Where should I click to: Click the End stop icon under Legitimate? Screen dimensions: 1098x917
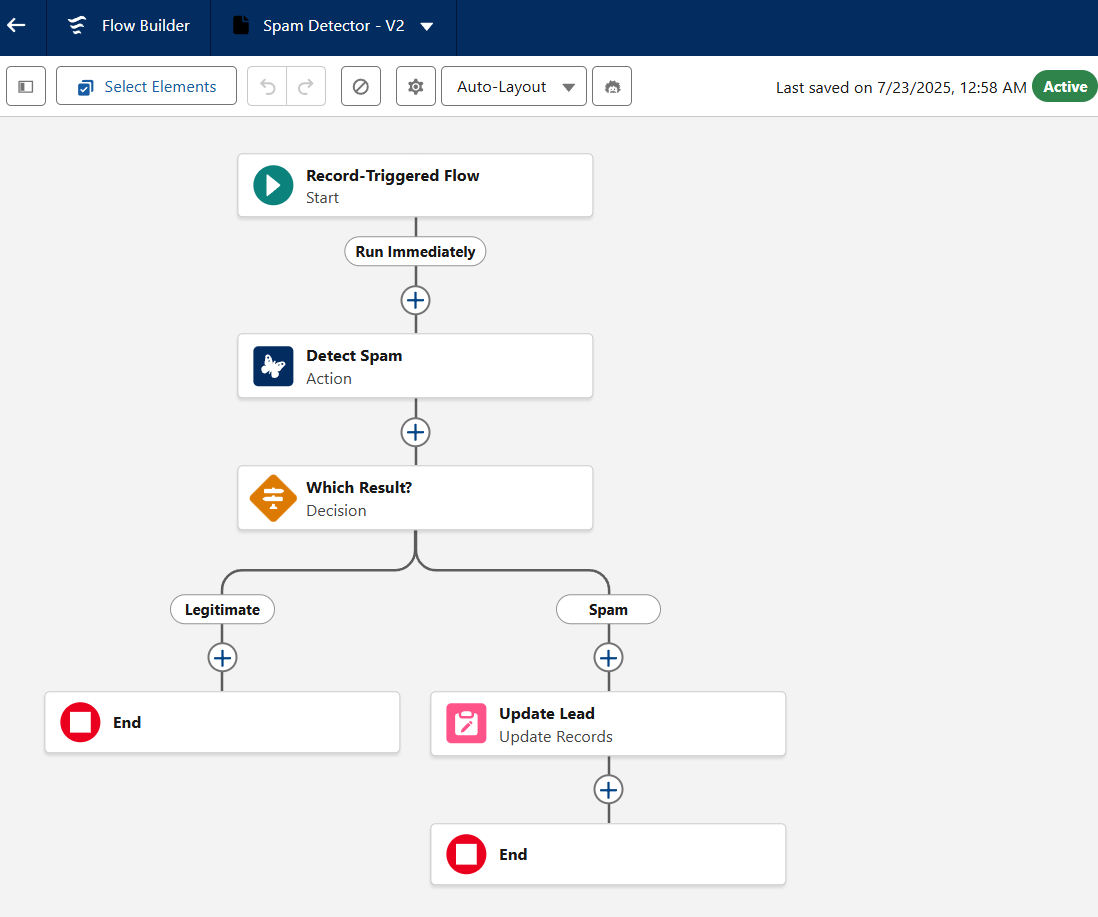[x=81, y=722]
